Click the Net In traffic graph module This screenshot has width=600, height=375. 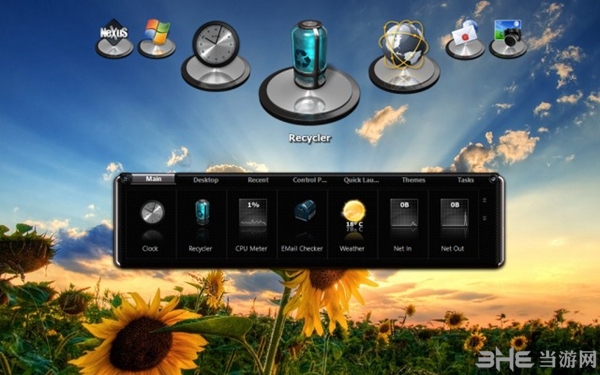pyautogui.click(x=403, y=224)
